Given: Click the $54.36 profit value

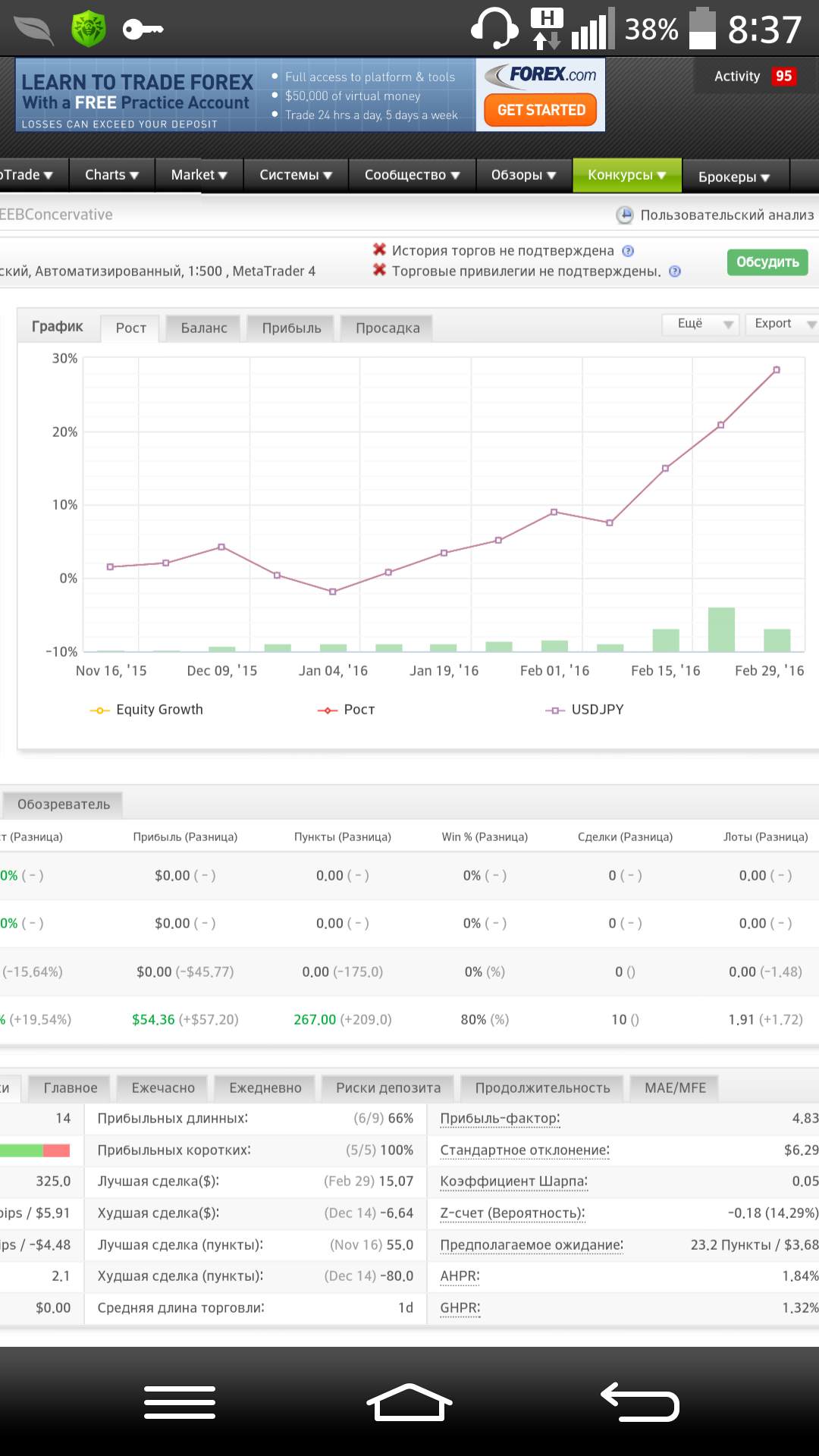Looking at the screenshot, I should pyautogui.click(x=153, y=1020).
